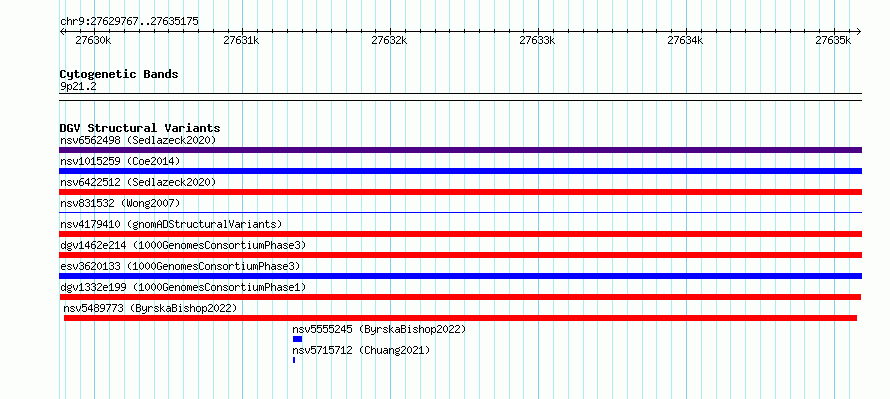Viewport: 890px width, 399px height.
Task: Click the tiny blue nsv5715712 variant mark
Action: pyautogui.click(x=294, y=360)
